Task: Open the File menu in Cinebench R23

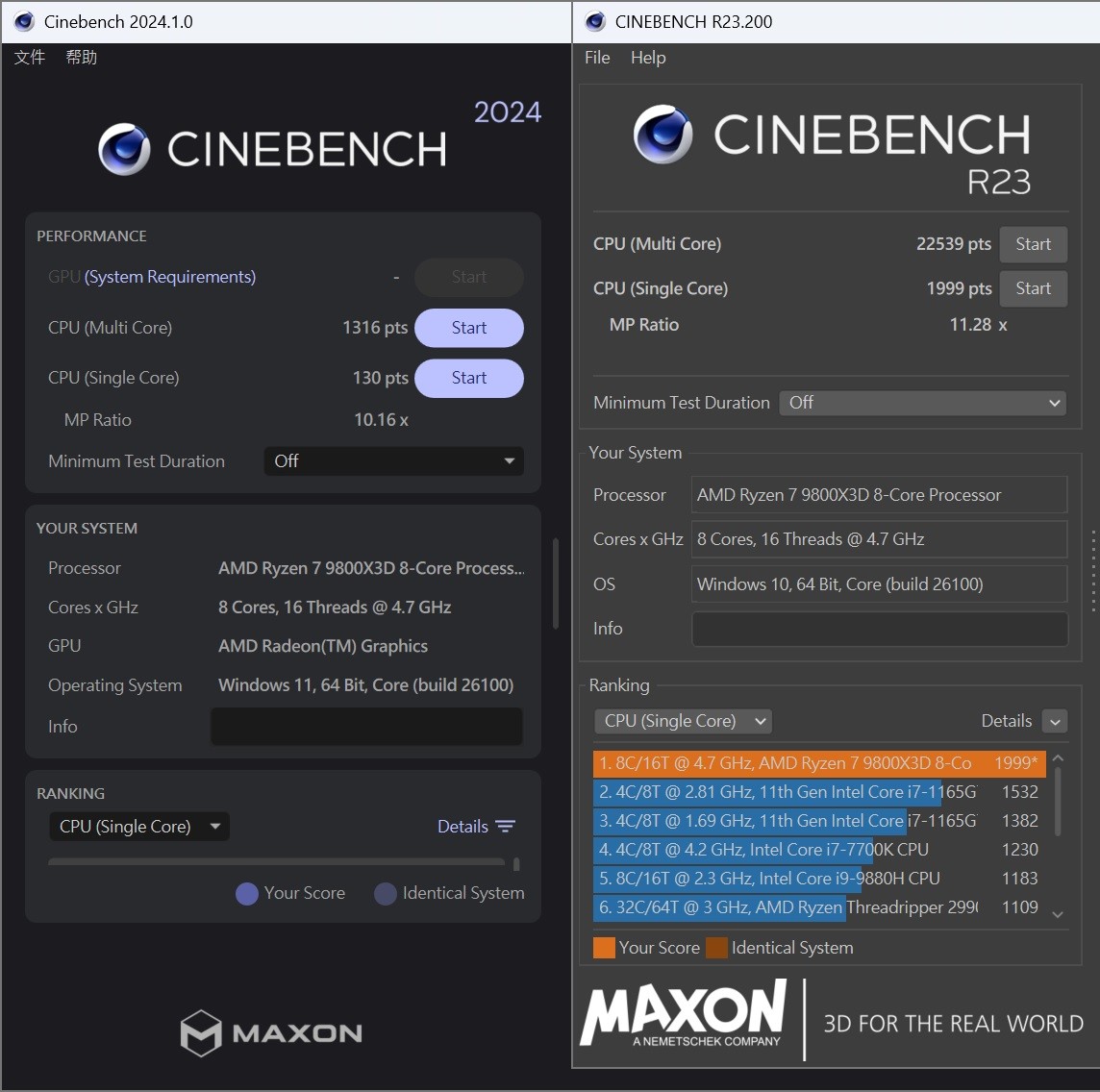Action: [x=597, y=58]
